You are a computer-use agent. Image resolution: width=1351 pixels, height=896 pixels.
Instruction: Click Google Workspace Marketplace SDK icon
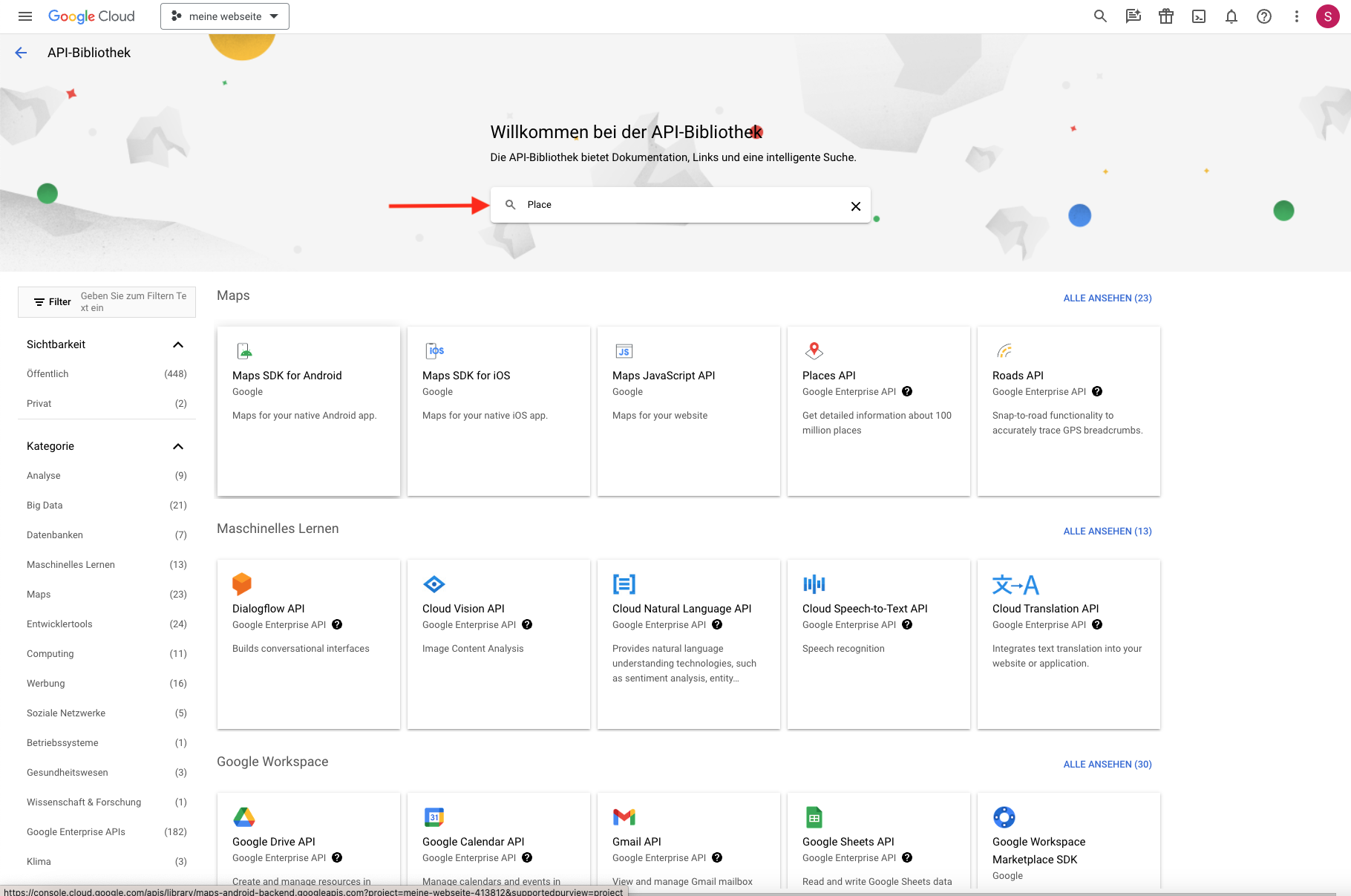point(1004,817)
